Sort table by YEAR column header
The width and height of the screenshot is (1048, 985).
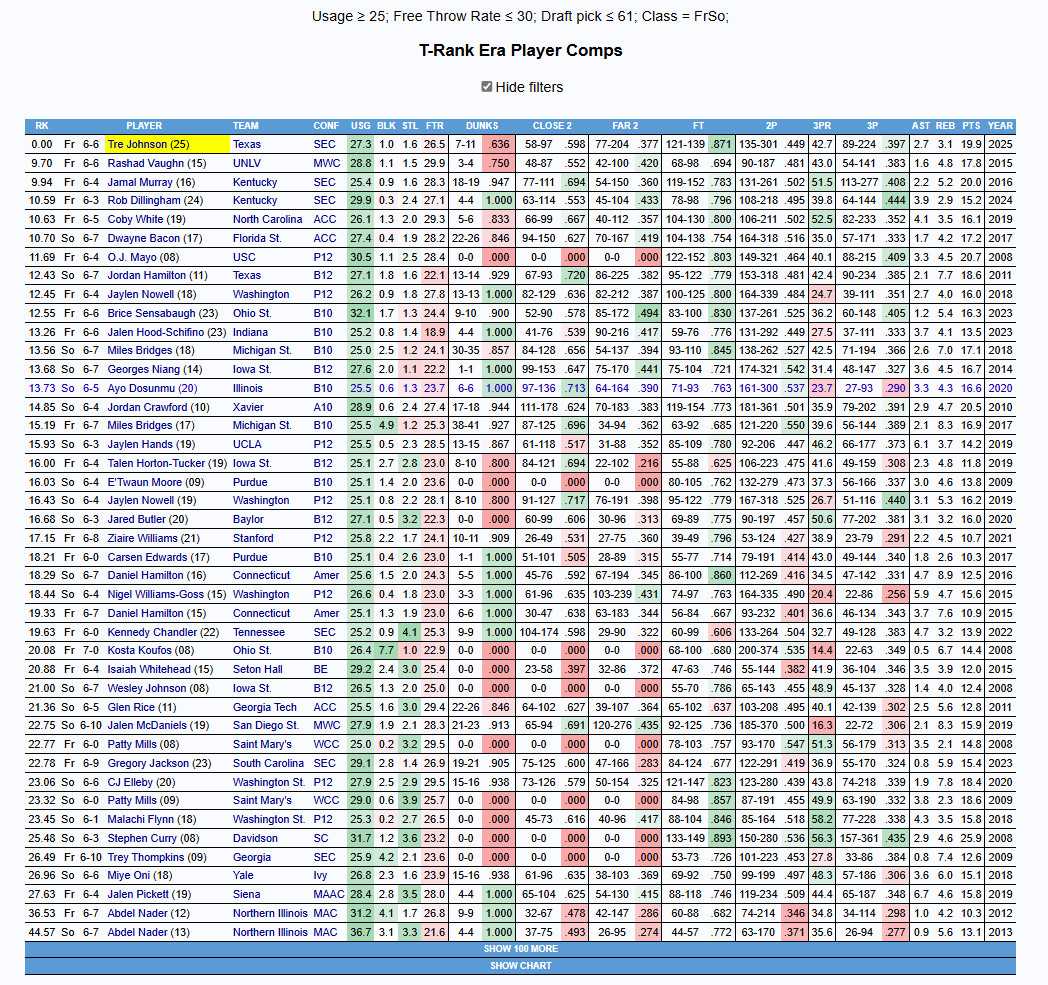click(1000, 126)
